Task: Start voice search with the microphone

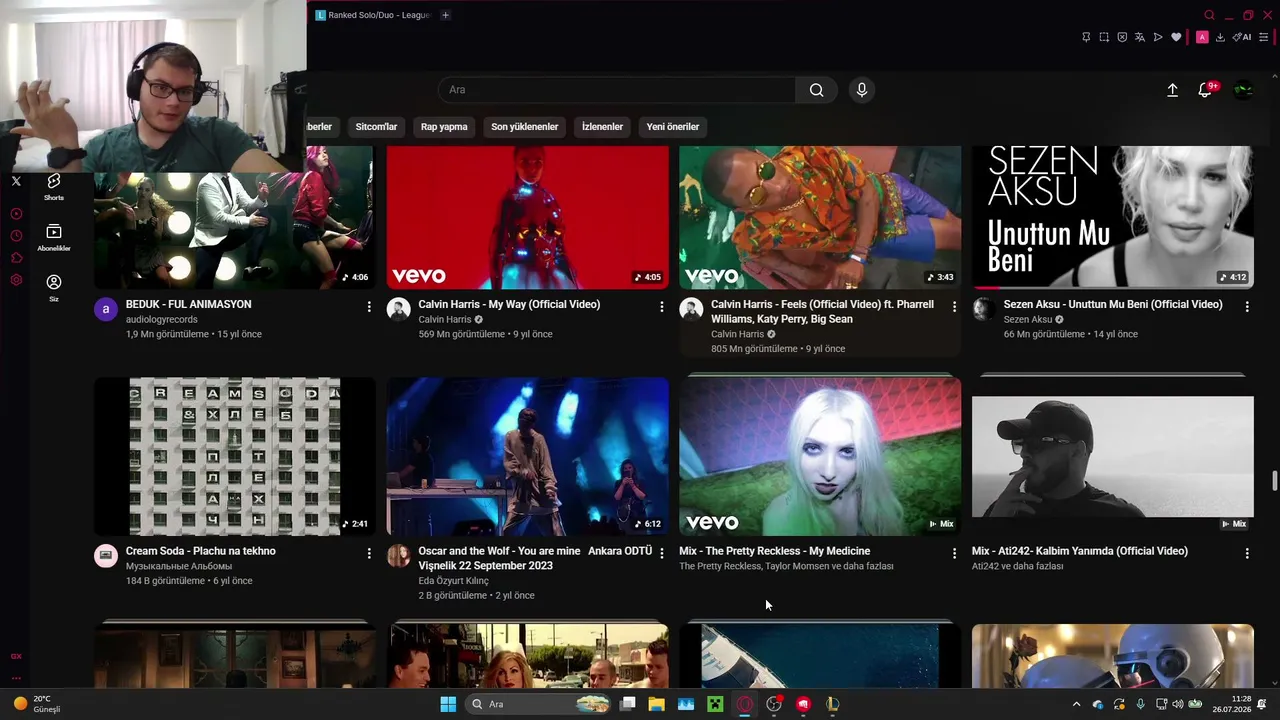Action: pyautogui.click(x=862, y=90)
